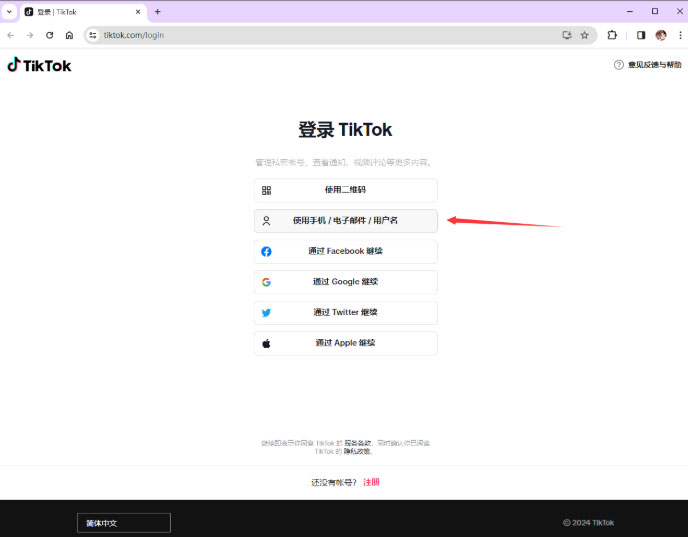688x537 pixels.
Task: Click the Apple logo icon
Action: (x=266, y=344)
